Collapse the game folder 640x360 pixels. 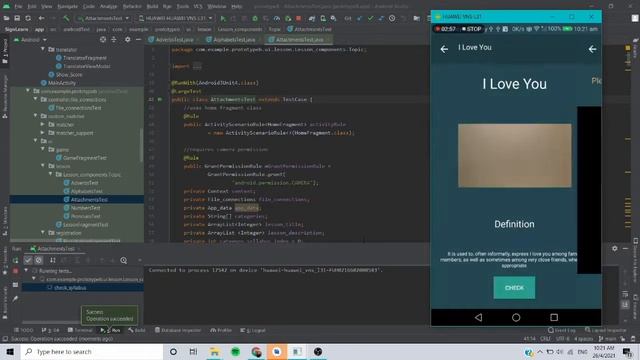43,149
